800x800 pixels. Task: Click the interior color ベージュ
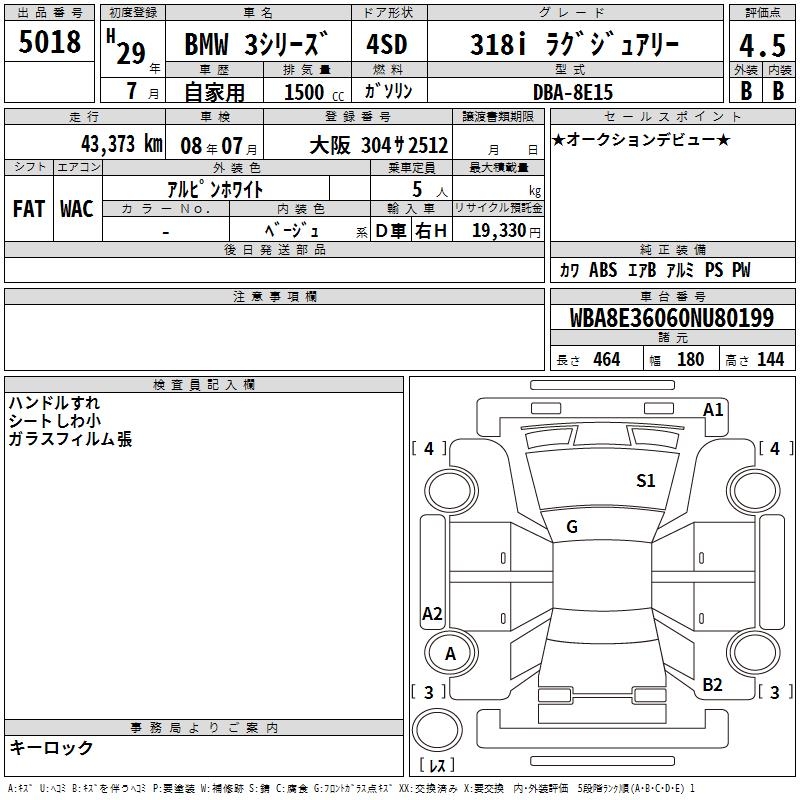coord(292,230)
